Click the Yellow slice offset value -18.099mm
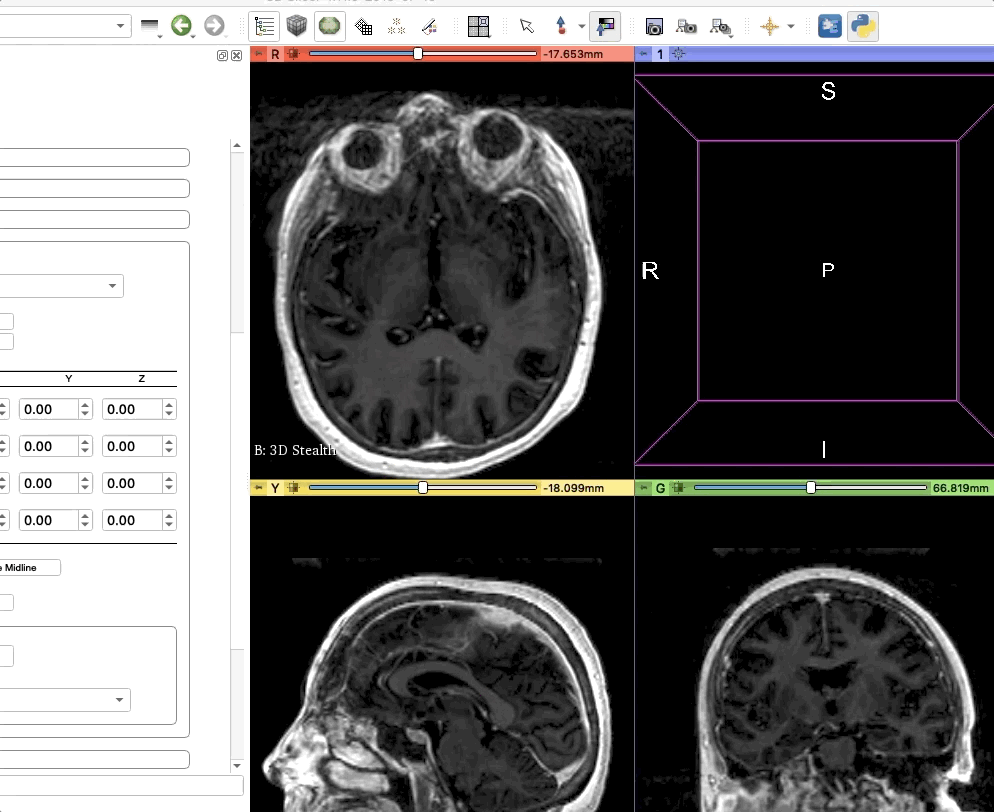The image size is (994, 812). pos(574,487)
